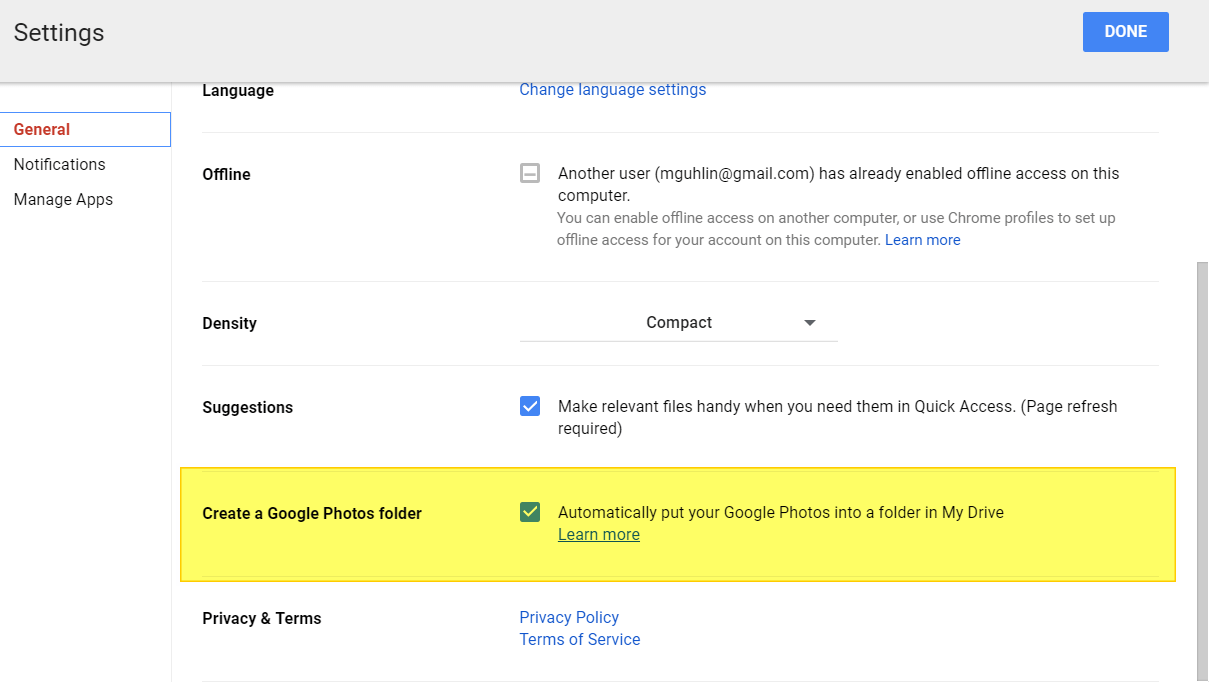This screenshot has width=1209, height=682.
Task: Click the Settings dialog title
Action: click(x=59, y=33)
